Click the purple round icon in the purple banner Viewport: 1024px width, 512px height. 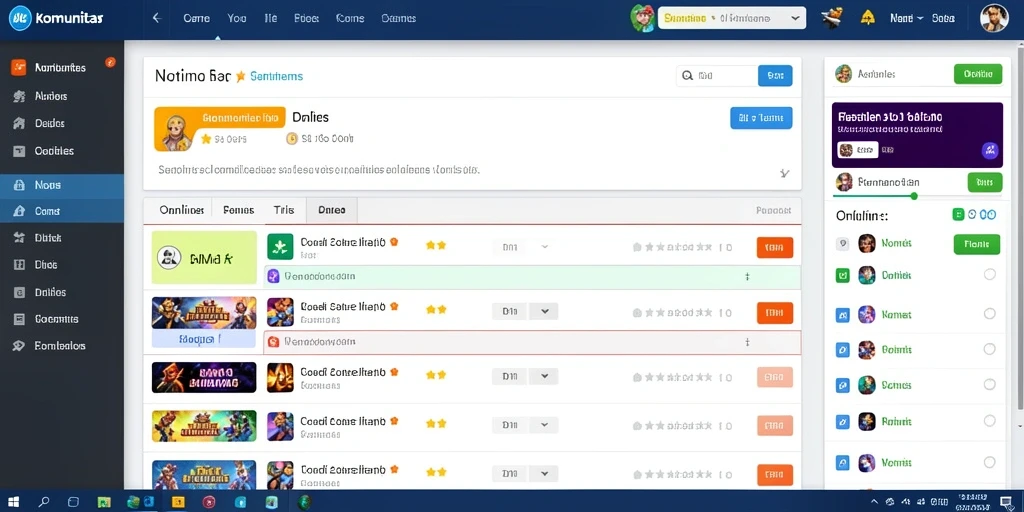point(990,150)
